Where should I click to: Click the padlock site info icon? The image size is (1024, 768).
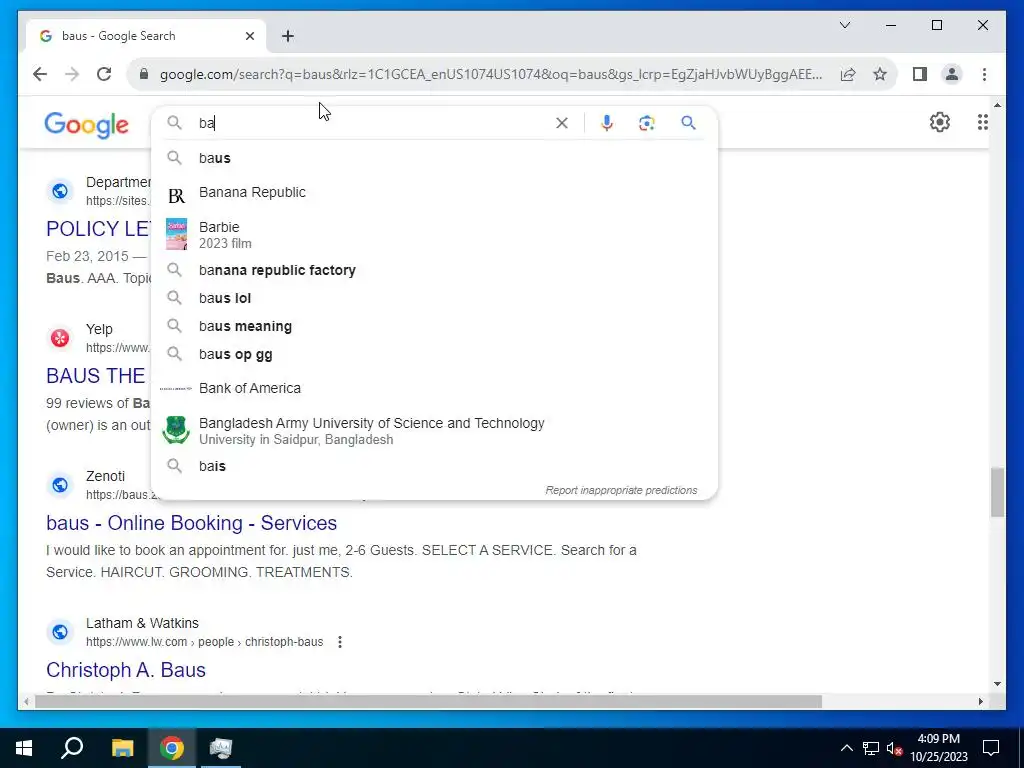point(144,74)
